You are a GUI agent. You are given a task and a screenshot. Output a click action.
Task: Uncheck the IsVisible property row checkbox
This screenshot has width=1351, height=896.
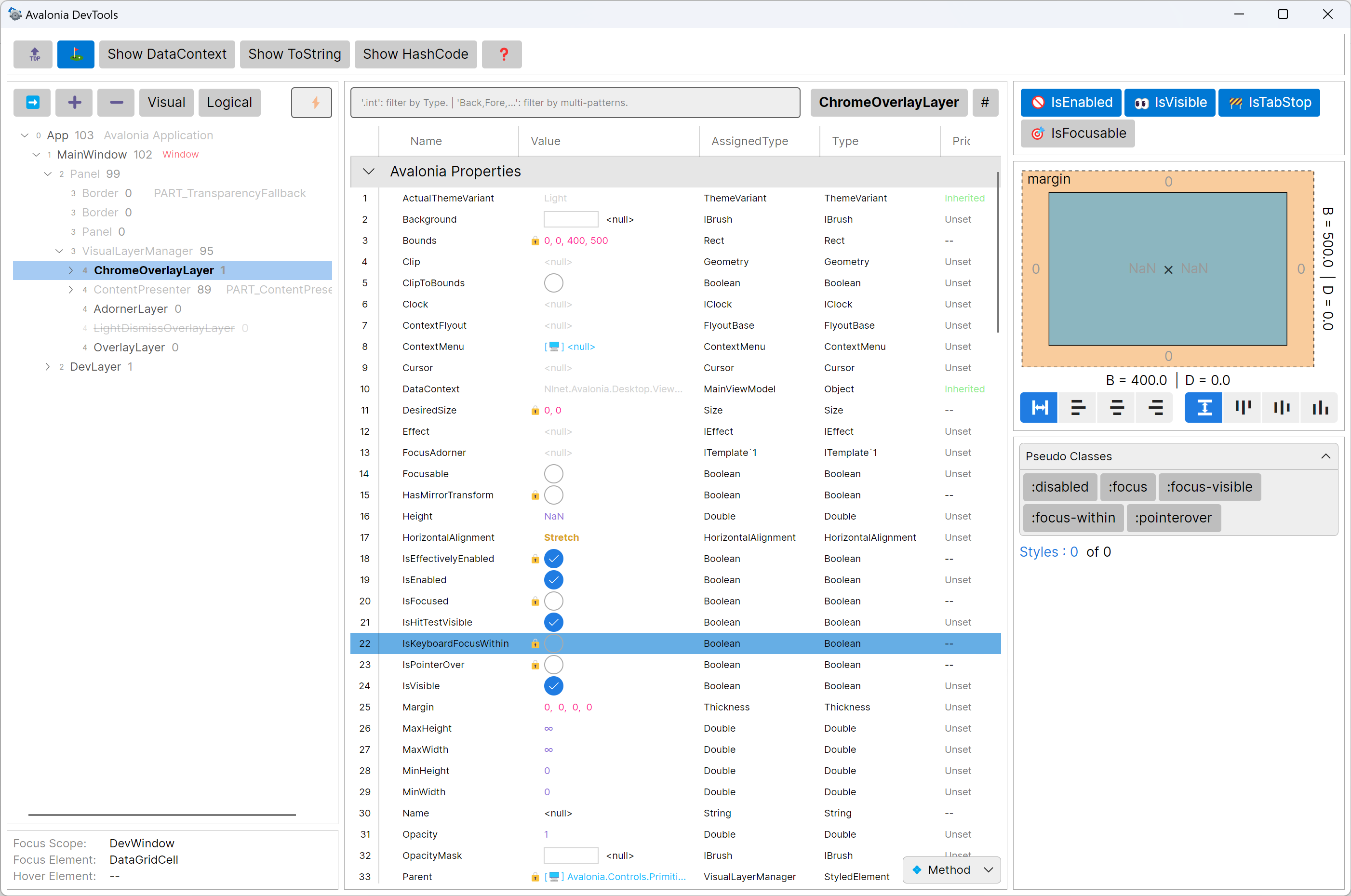click(553, 686)
